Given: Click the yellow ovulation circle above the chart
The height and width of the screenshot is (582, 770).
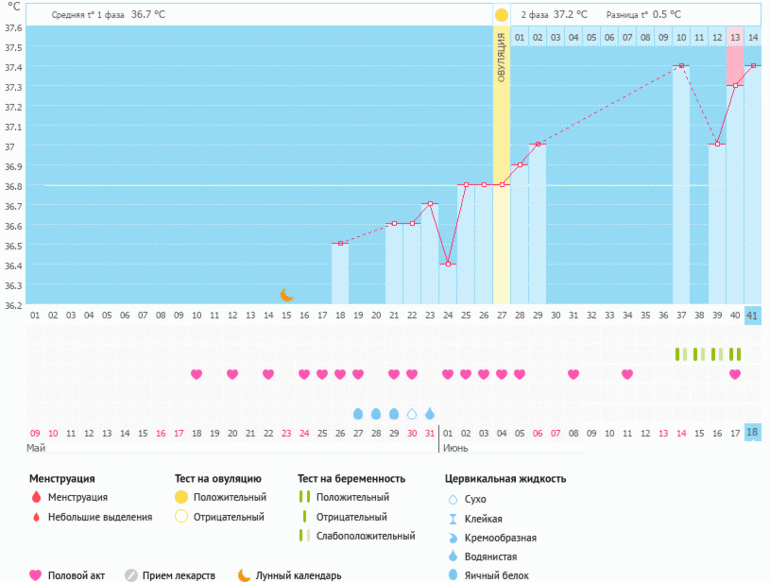Looking at the screenshot, I should pos(501,15).
